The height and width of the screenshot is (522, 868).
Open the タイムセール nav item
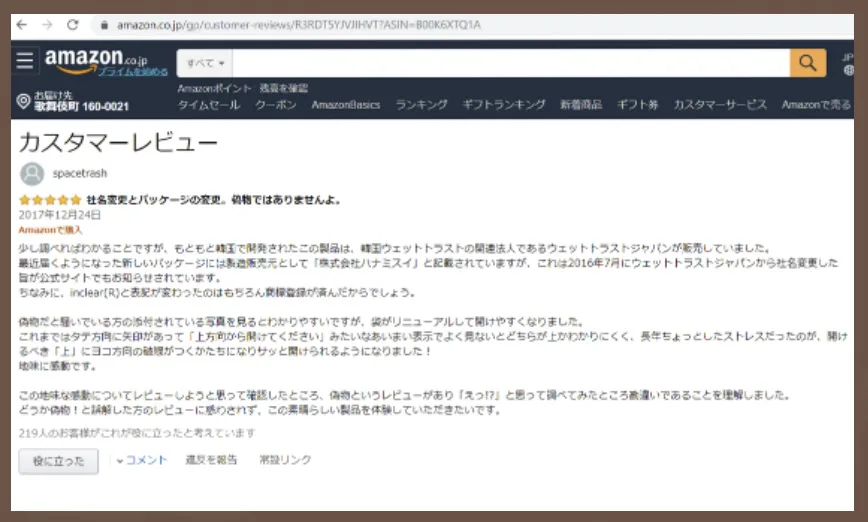pyautogui.click(x=209, y=105)
